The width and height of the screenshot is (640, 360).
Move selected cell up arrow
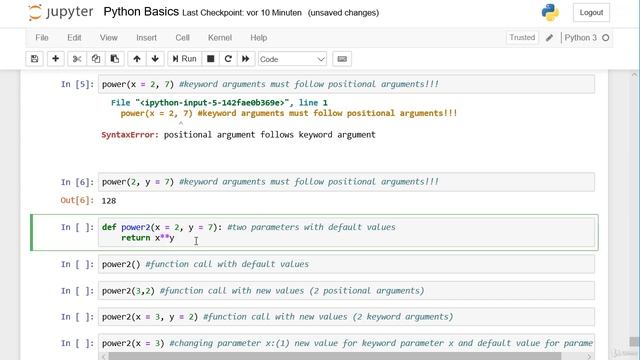137,59
